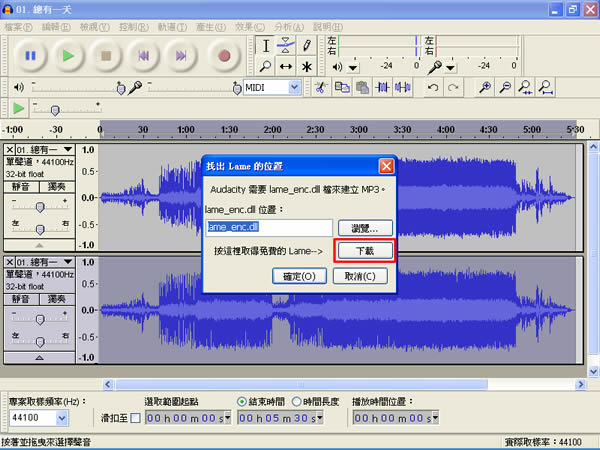
Task: Open end time format dropdown
Action: pos(320,417)
